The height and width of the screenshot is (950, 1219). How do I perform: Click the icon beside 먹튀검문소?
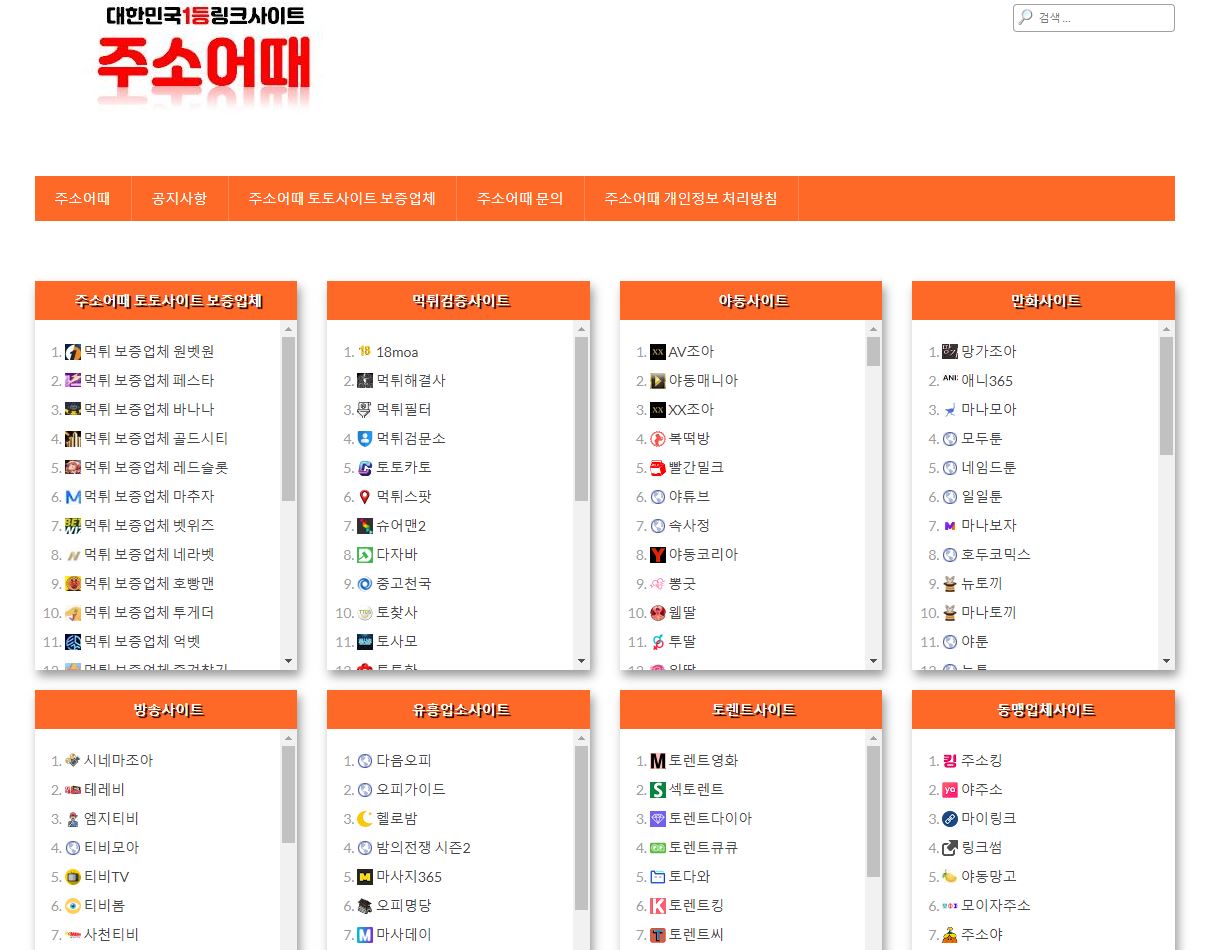365,439
